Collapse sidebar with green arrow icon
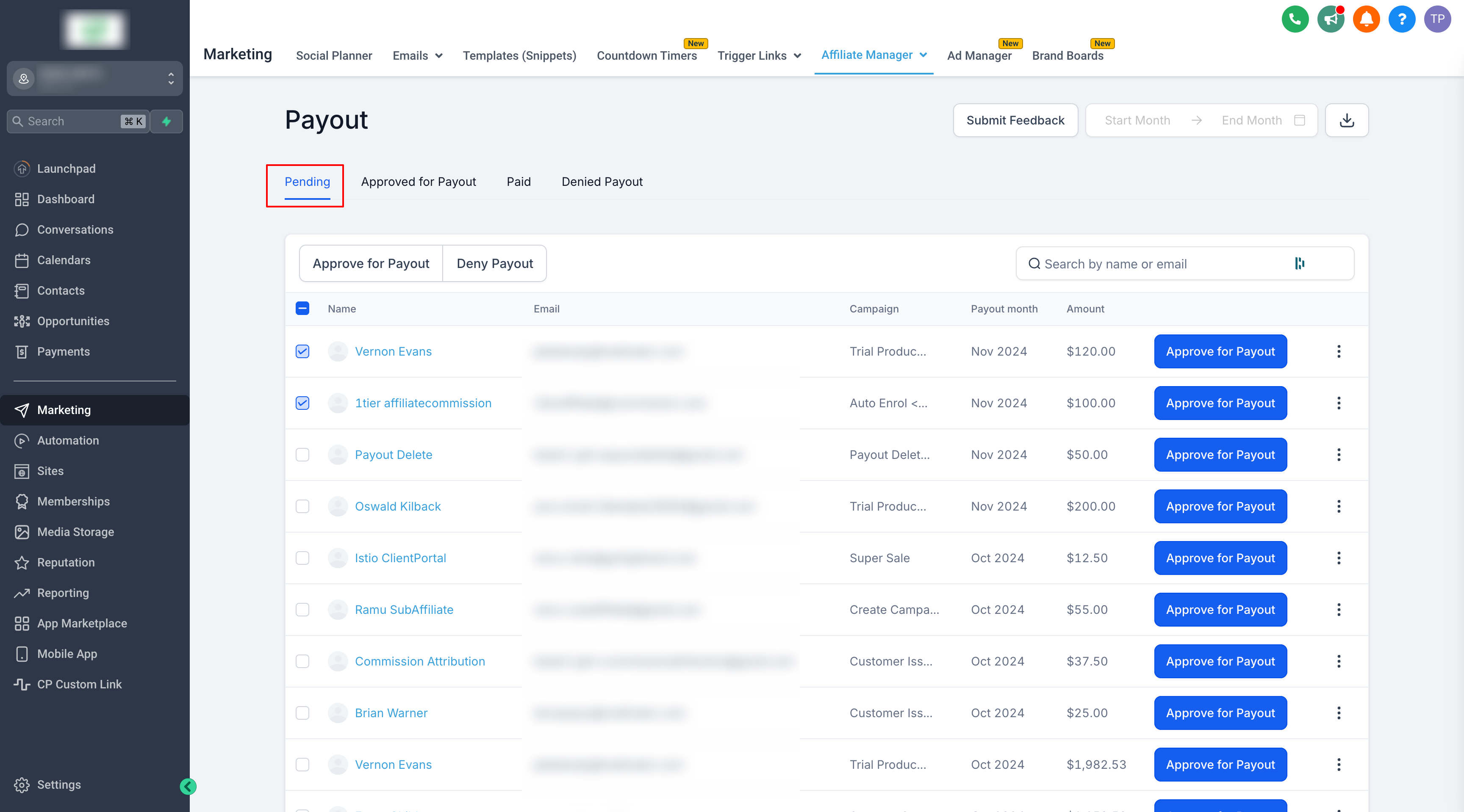1464x812 pixels. [188, 787]
